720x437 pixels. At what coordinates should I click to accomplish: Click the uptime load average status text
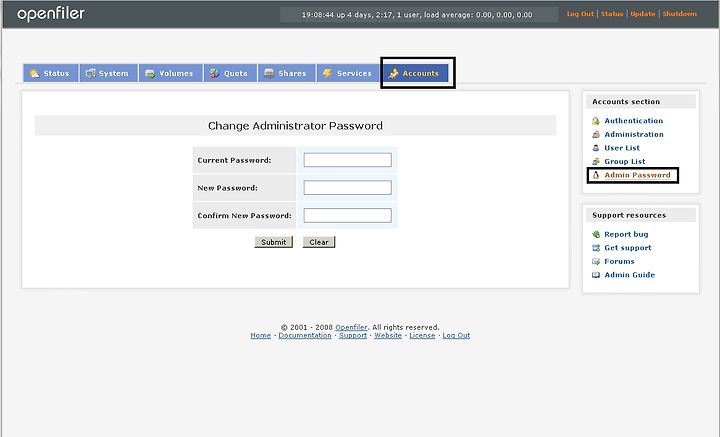click(x=417, y=15)
